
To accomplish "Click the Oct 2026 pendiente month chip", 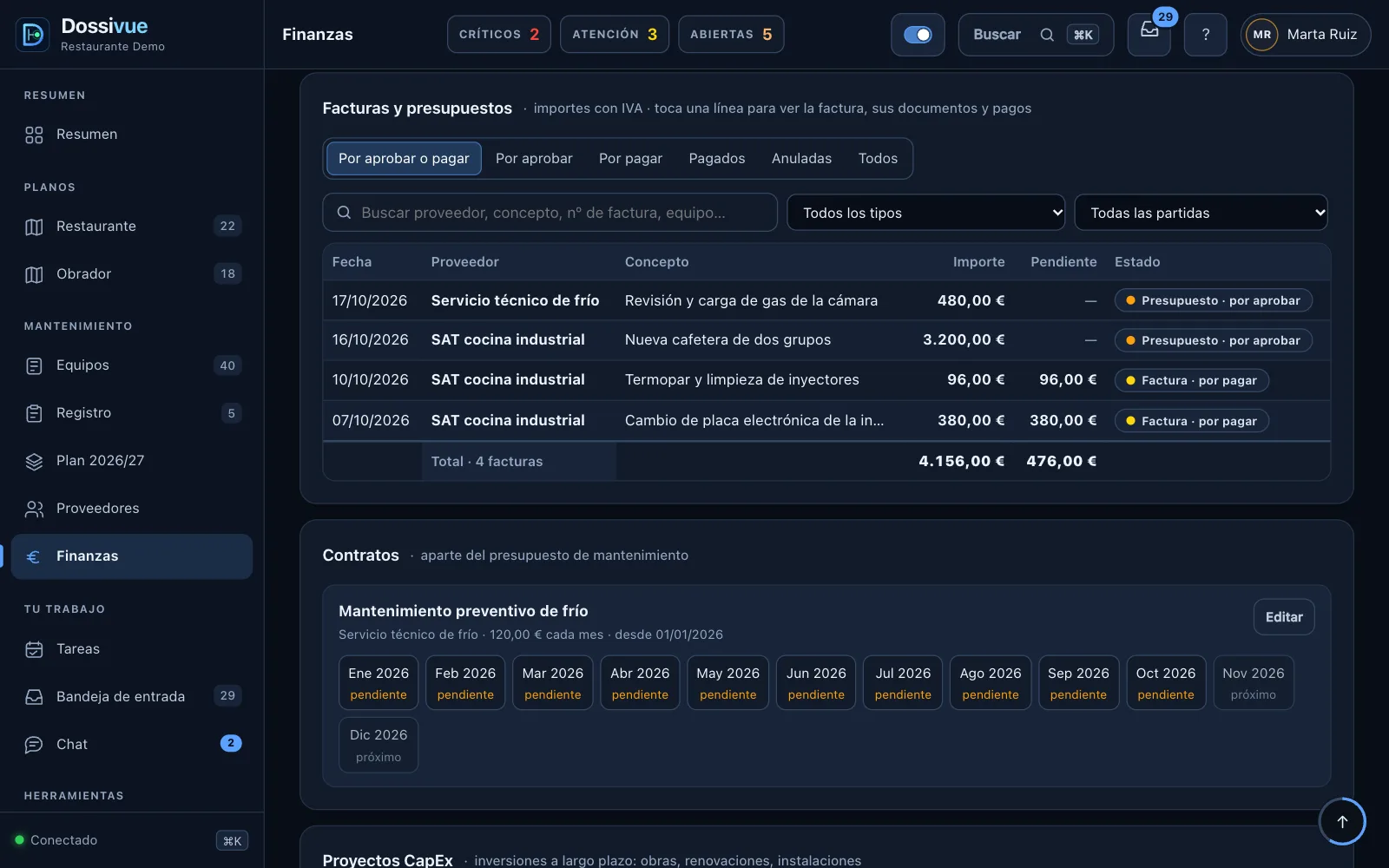I will point(1166,683).
